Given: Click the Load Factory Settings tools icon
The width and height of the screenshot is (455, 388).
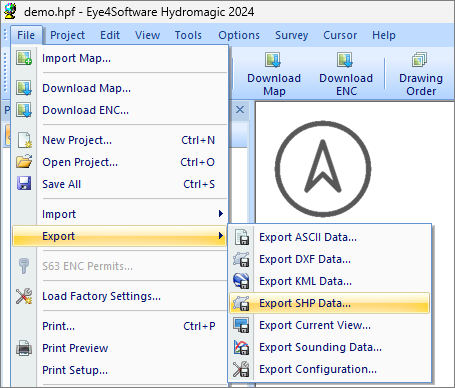Looking at the screenshot, I should 24,296.
